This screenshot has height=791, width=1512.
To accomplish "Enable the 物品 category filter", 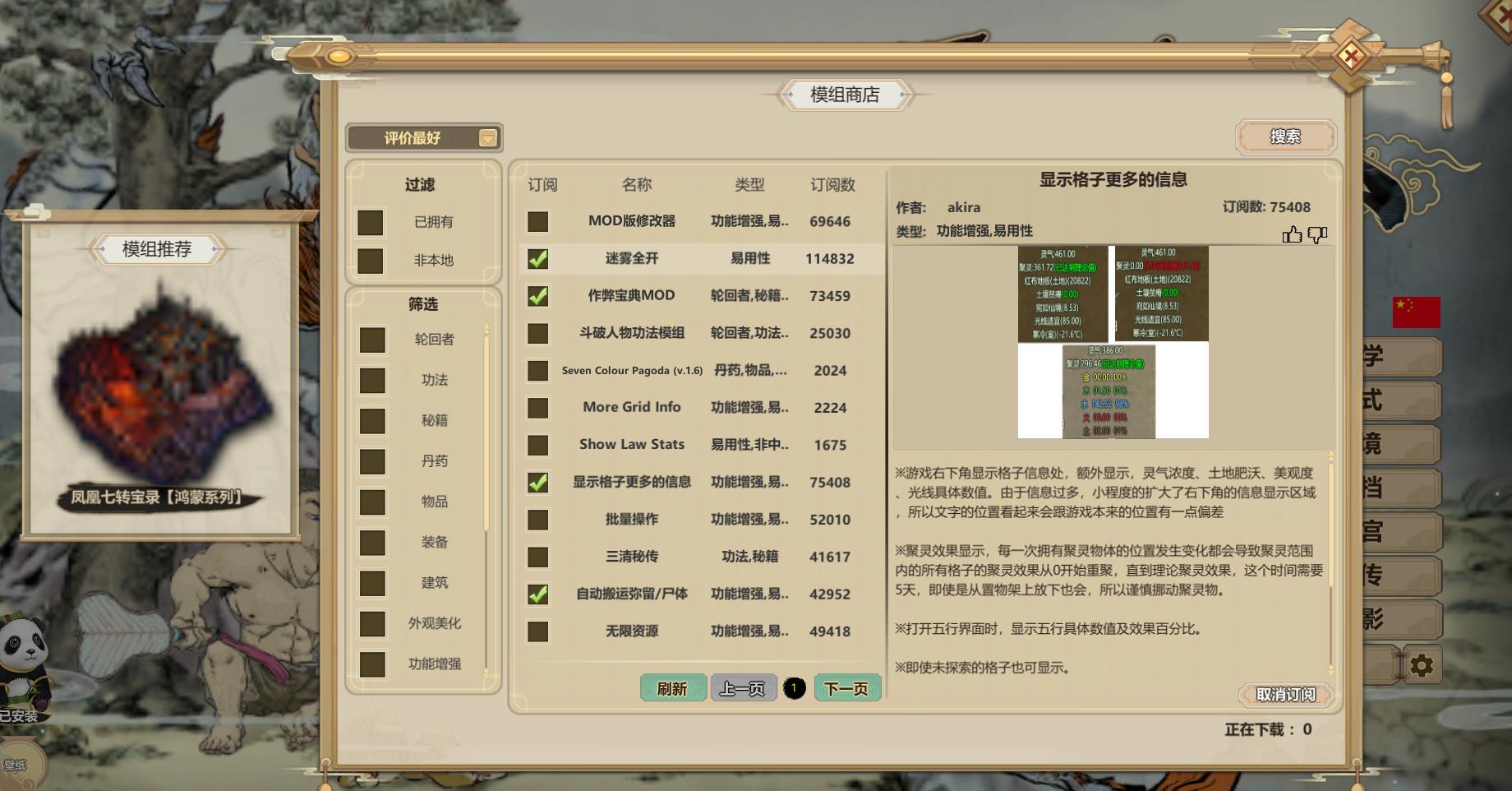I will tap(372, 502).
